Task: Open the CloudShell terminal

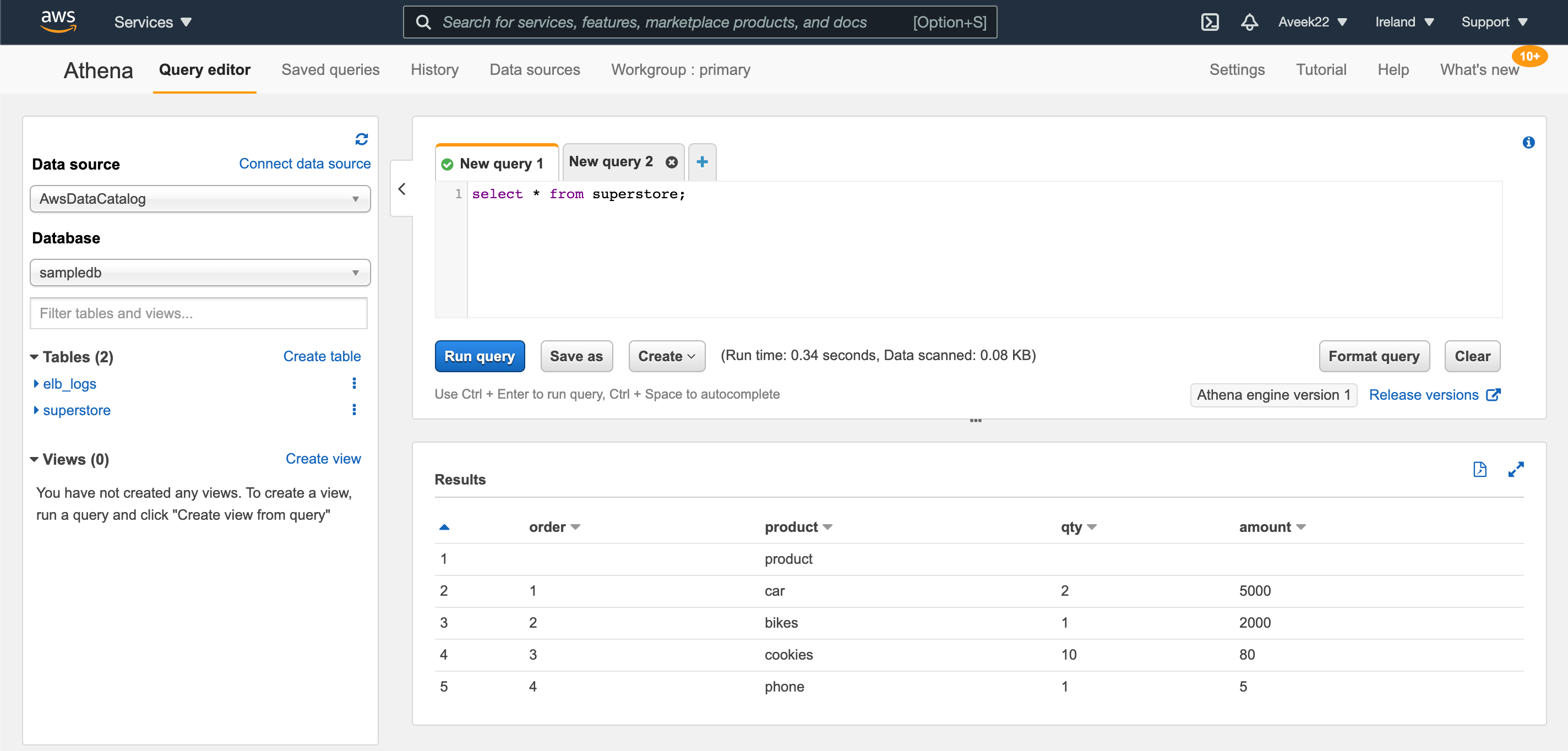Action: click(1210, 22)
